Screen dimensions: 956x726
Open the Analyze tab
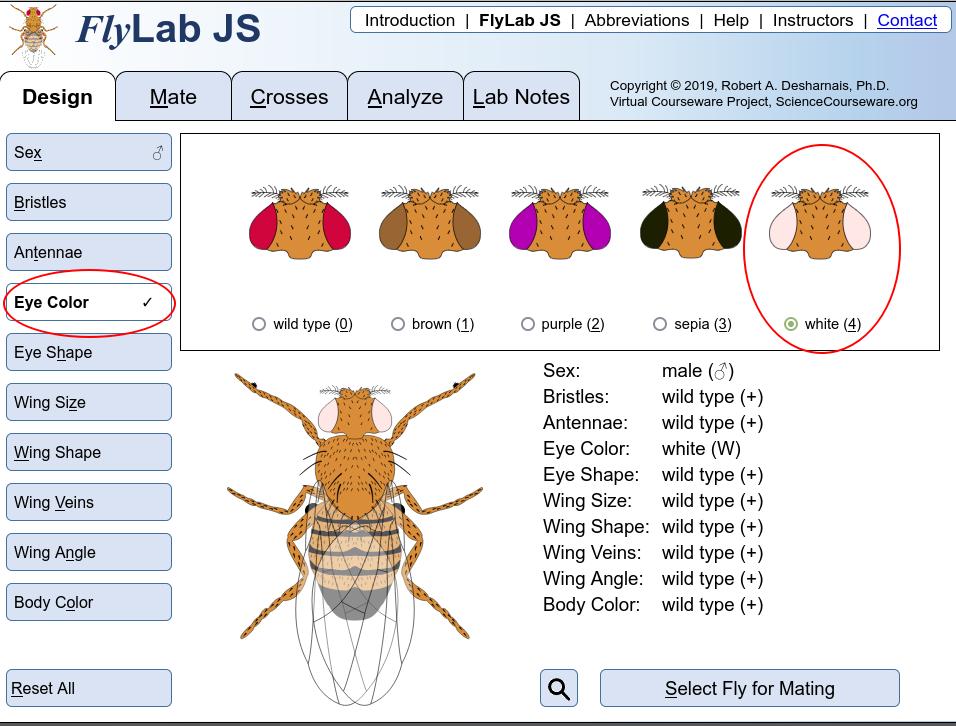(x=405, y=97)
